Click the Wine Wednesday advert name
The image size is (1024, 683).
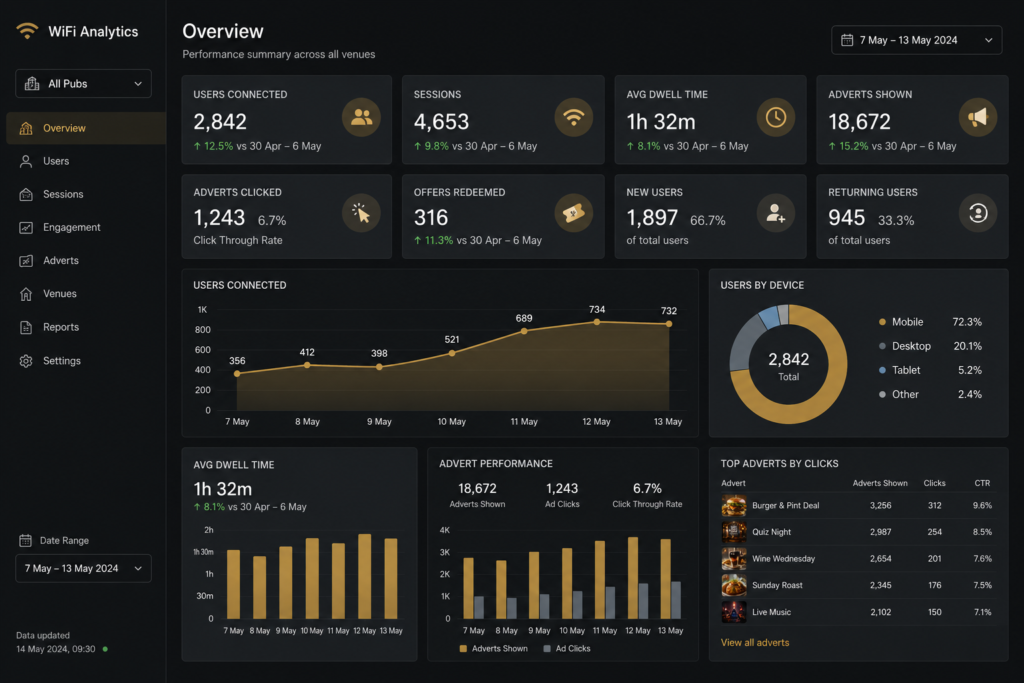784,559
